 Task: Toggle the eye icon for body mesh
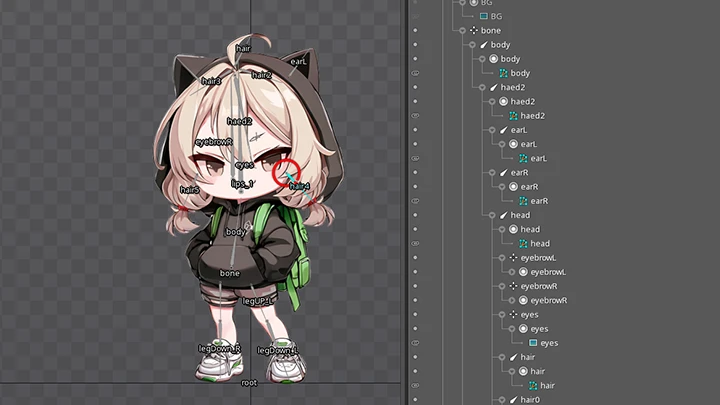point(415,73)
